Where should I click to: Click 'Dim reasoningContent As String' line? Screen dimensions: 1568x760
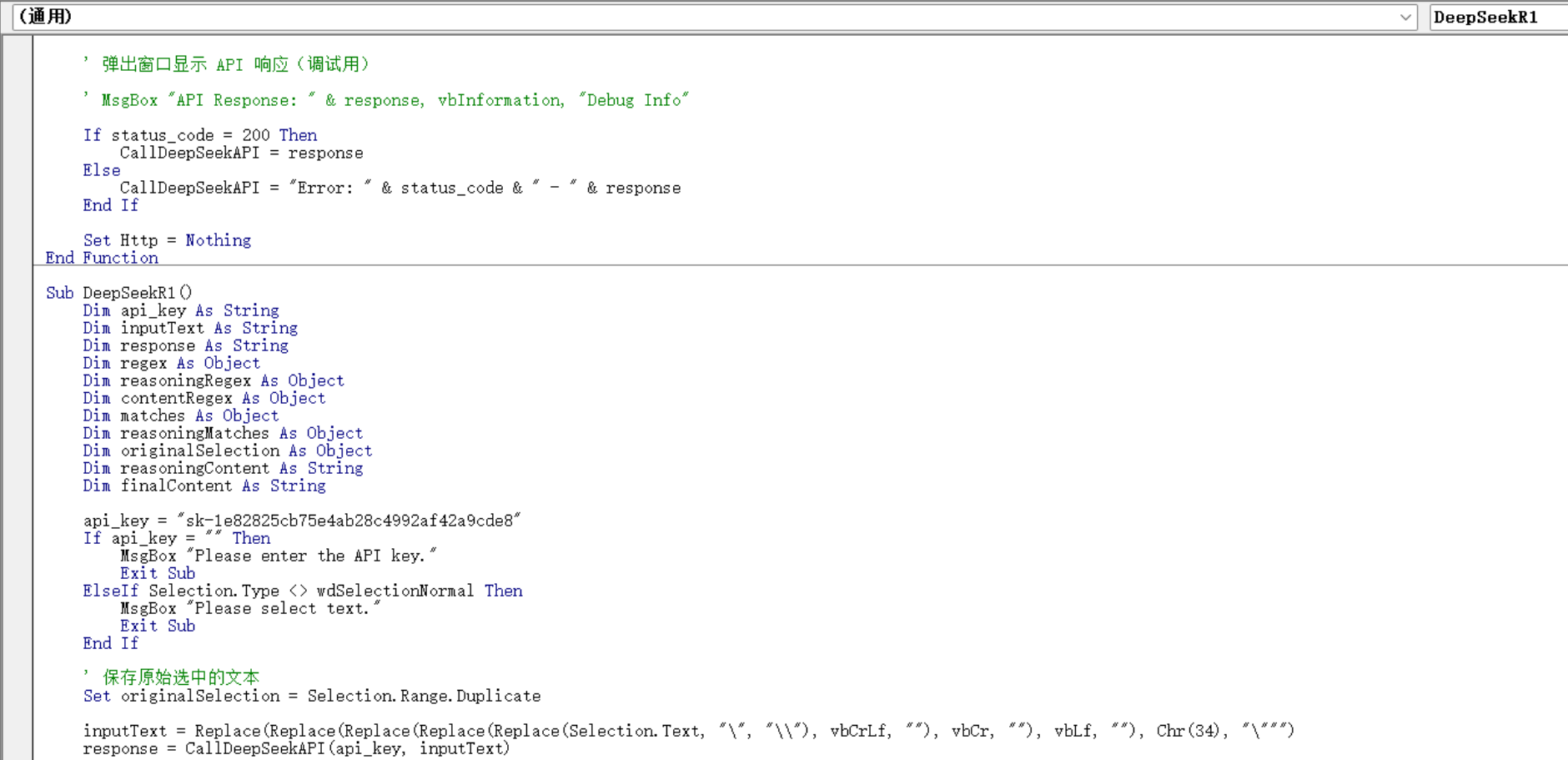coord(223,468)
